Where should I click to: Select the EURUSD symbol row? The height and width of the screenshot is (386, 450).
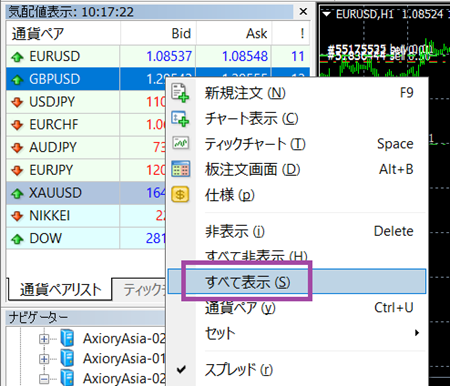click(x=158, y=56)
